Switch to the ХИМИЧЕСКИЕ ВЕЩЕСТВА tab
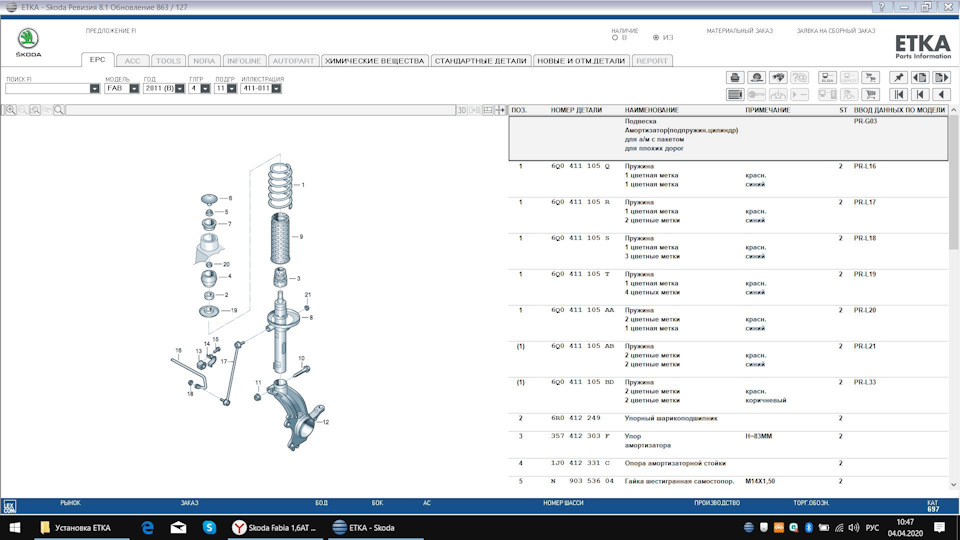Screen dimensions: 960x540 click(374, 61)
